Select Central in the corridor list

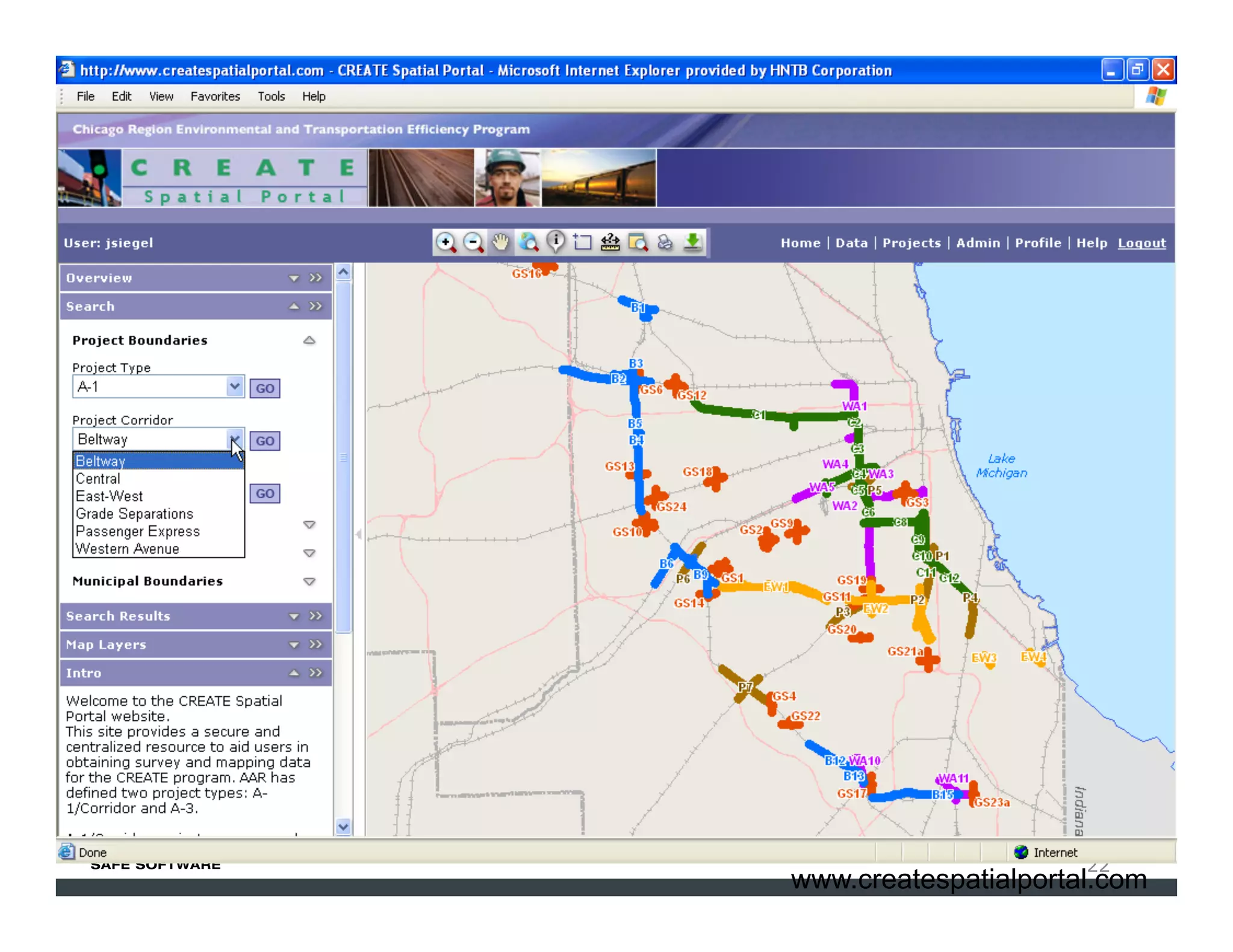click(x=158, y=479)
